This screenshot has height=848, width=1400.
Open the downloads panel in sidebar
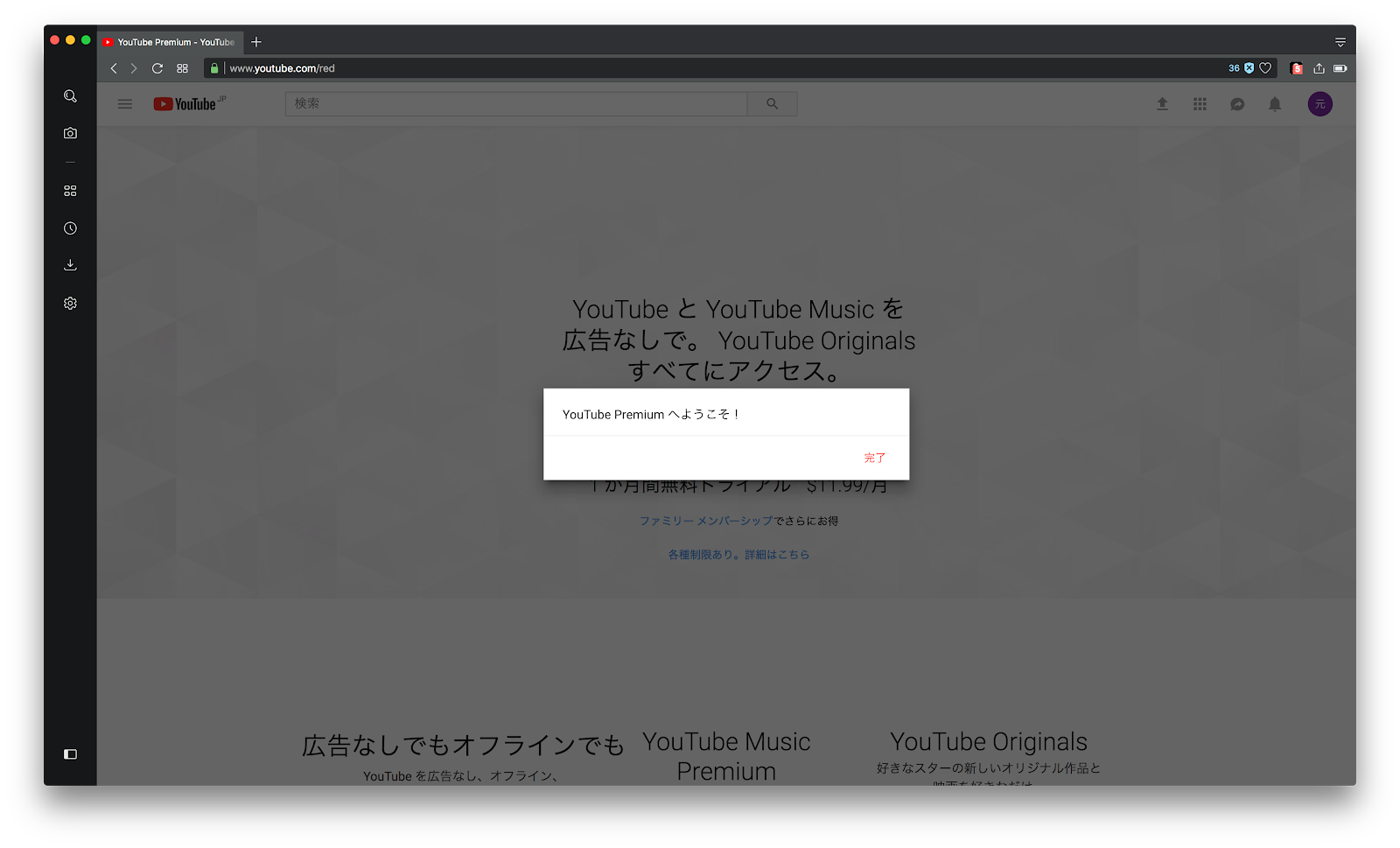click(70, 265)
